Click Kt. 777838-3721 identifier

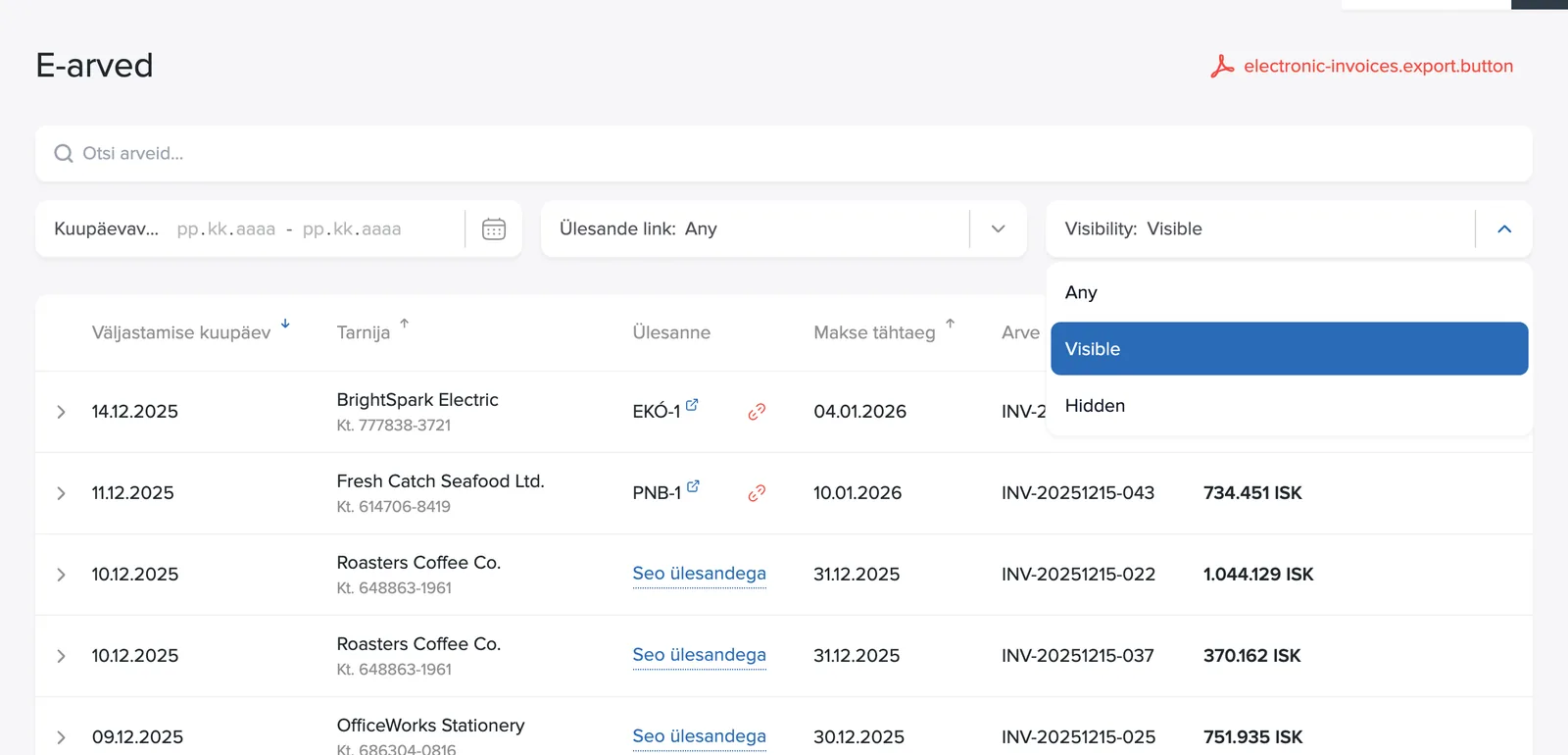coord(394,426)
